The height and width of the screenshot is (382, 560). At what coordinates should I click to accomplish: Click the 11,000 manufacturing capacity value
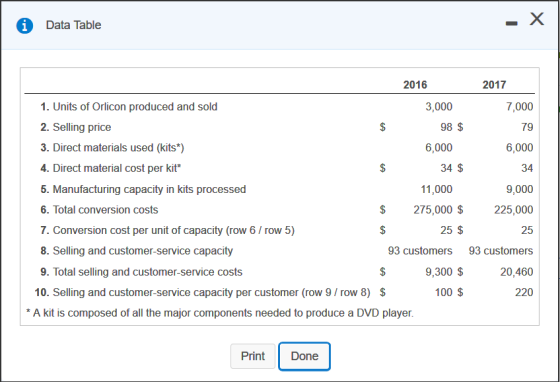pyautogui.click(x=436, y=189)
